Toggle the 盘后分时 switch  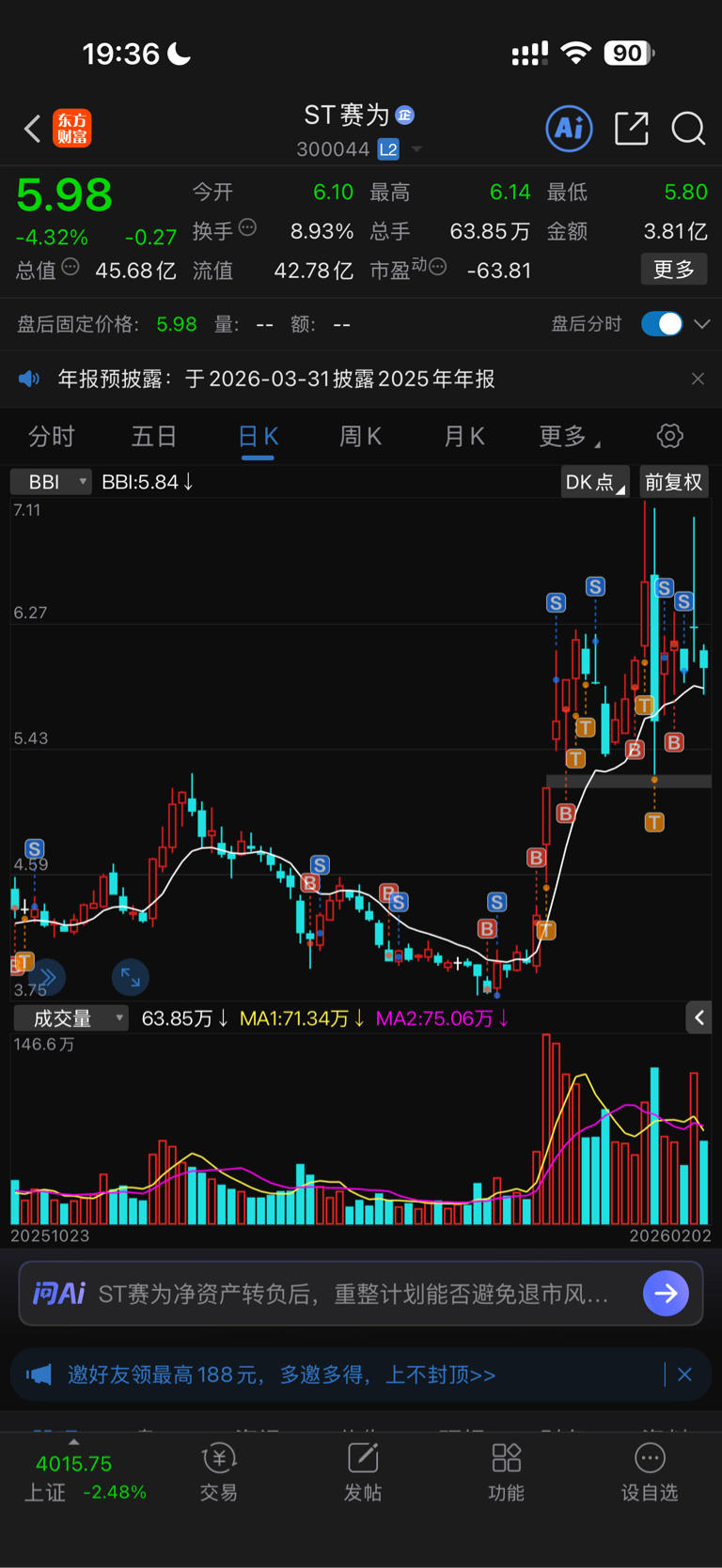pyautogui.click(x=662, y=324)
